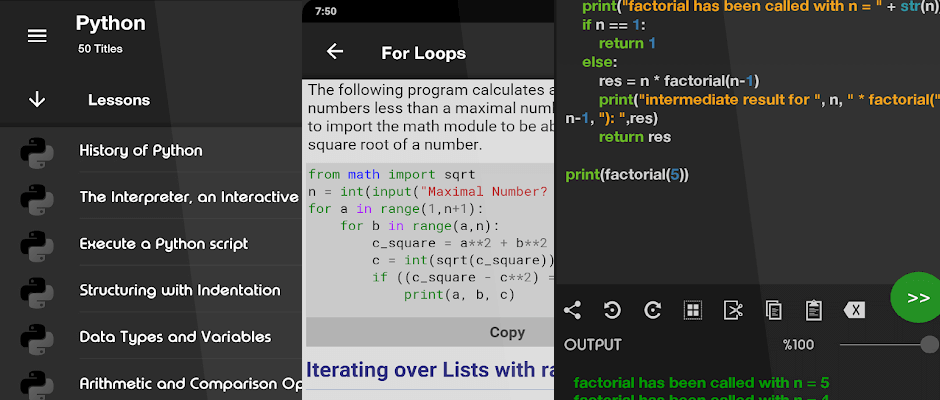Open the hamburger menu beside Python
The width and height of the screenshot is (940, 400).
(x=37, y=36)
